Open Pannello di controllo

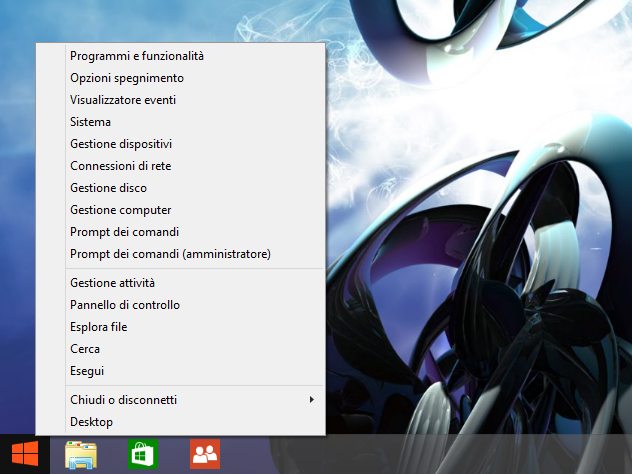coord(125,305)
